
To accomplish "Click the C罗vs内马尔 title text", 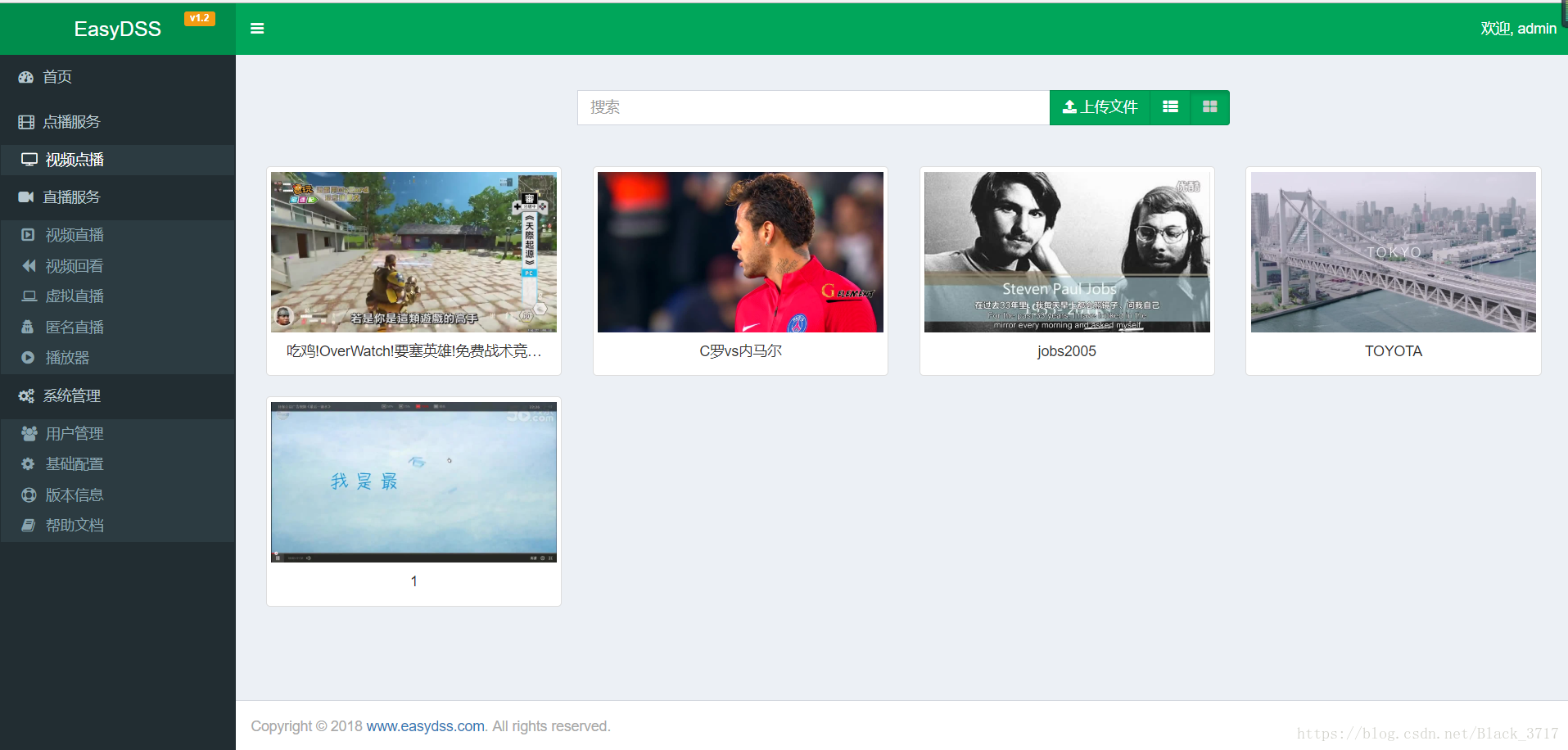I will 740,351.
